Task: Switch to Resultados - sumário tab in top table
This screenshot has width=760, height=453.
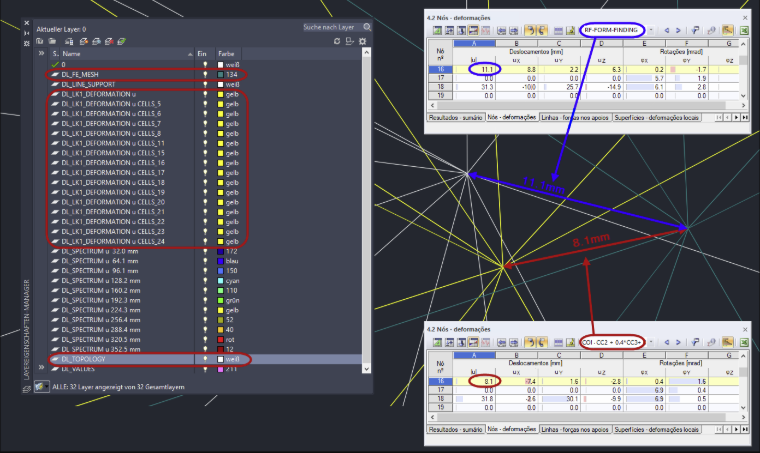Action: pos(455,117)
